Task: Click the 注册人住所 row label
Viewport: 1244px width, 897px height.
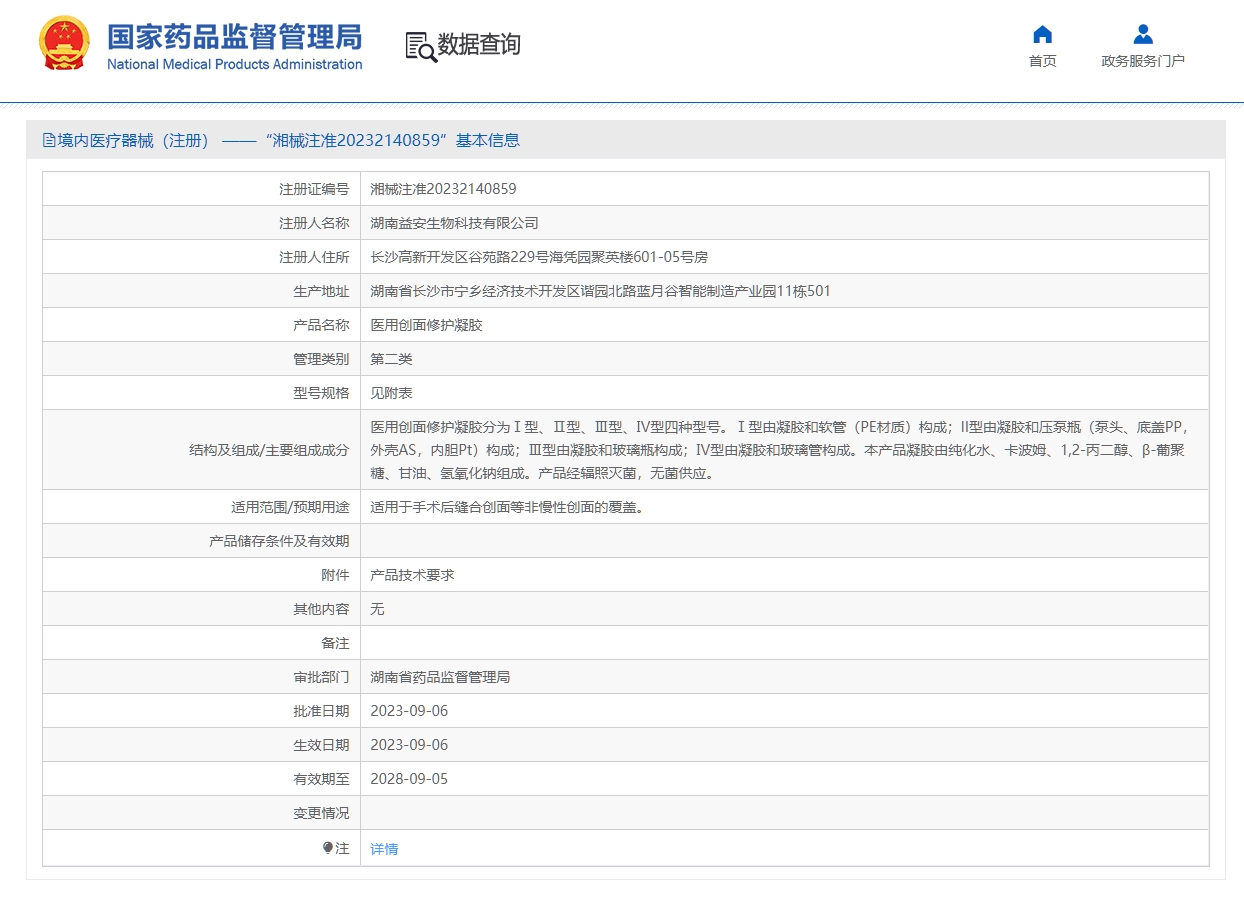Action: pyautogui.click(x=314, y=257)
